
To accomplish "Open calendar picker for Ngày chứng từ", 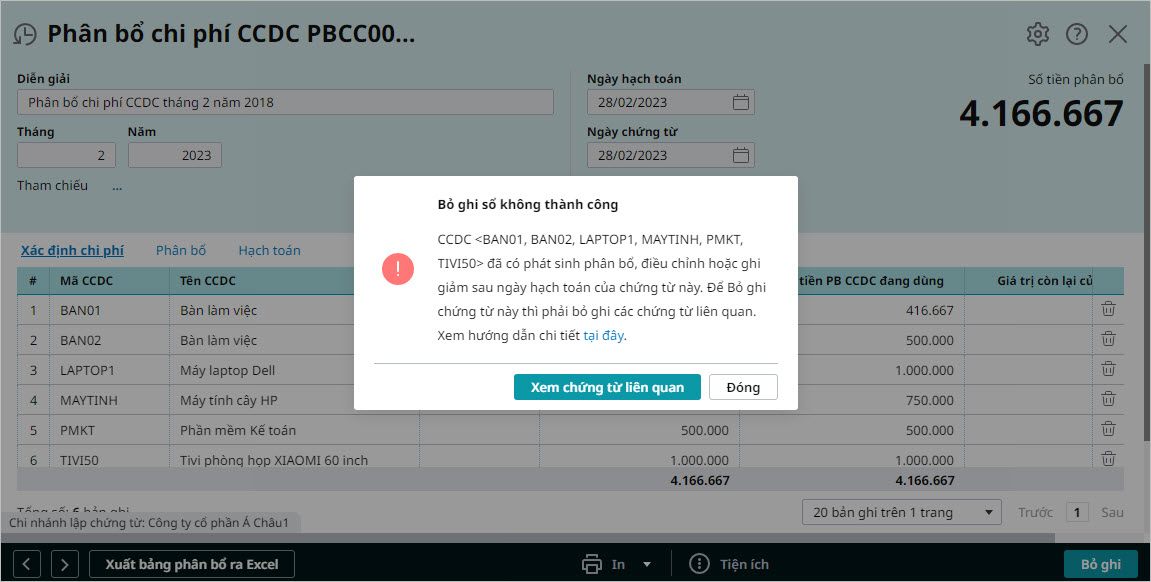I will tap(740, 155).
